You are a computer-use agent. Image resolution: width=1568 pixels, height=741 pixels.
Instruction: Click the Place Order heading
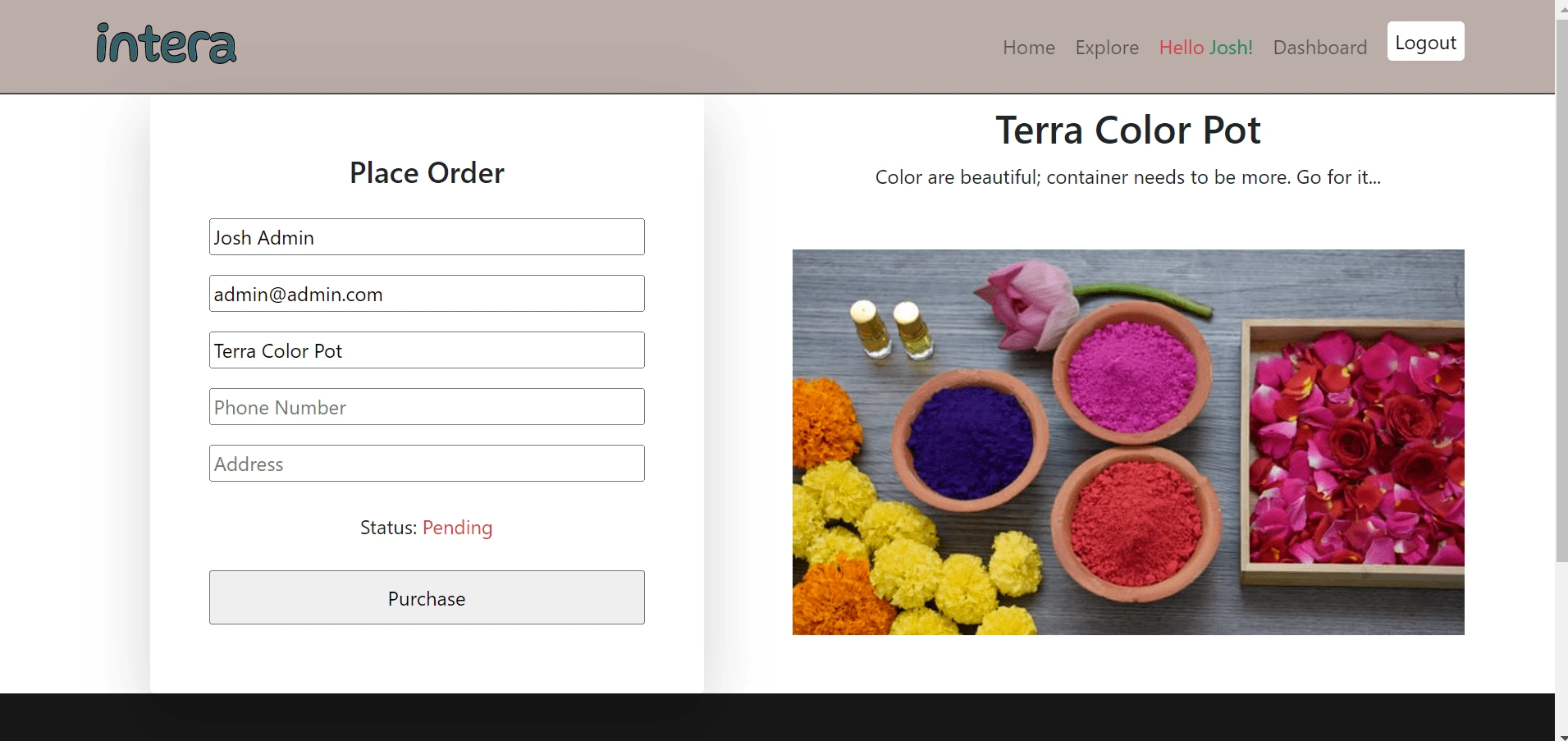[x=427, y=173]
